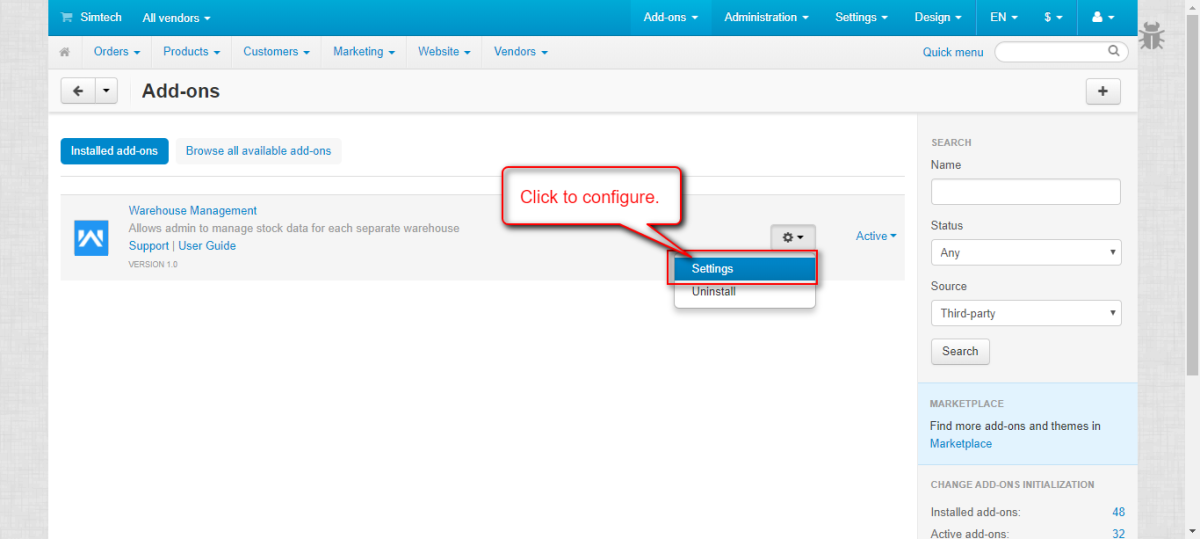
Task: Click the Quick menu link
Action: [x=952, y=52]
